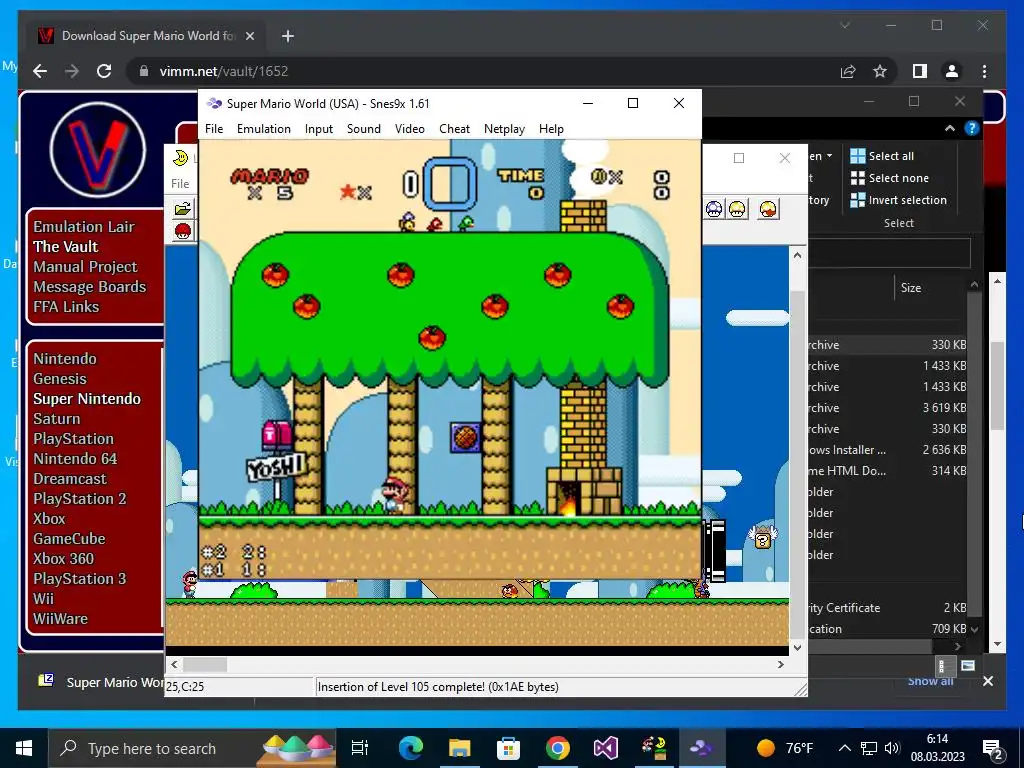Image resolution: width=1024 pixels, height=768 pixels.
Task: Open the Sound menu in Snes9x
Action: coord(364,129)
